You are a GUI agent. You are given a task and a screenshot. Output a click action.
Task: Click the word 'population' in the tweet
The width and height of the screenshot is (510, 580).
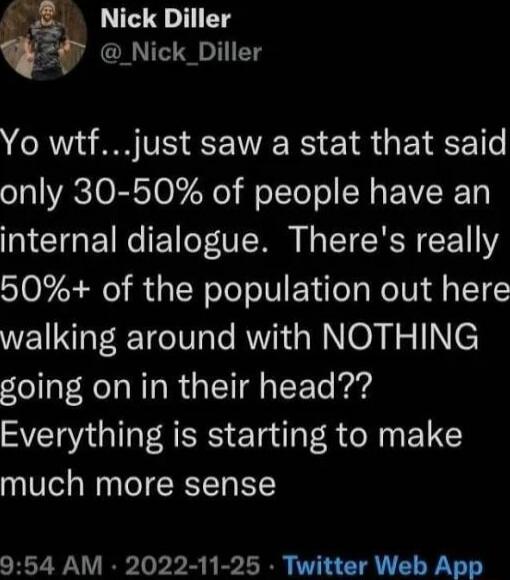tap(288, 291)
